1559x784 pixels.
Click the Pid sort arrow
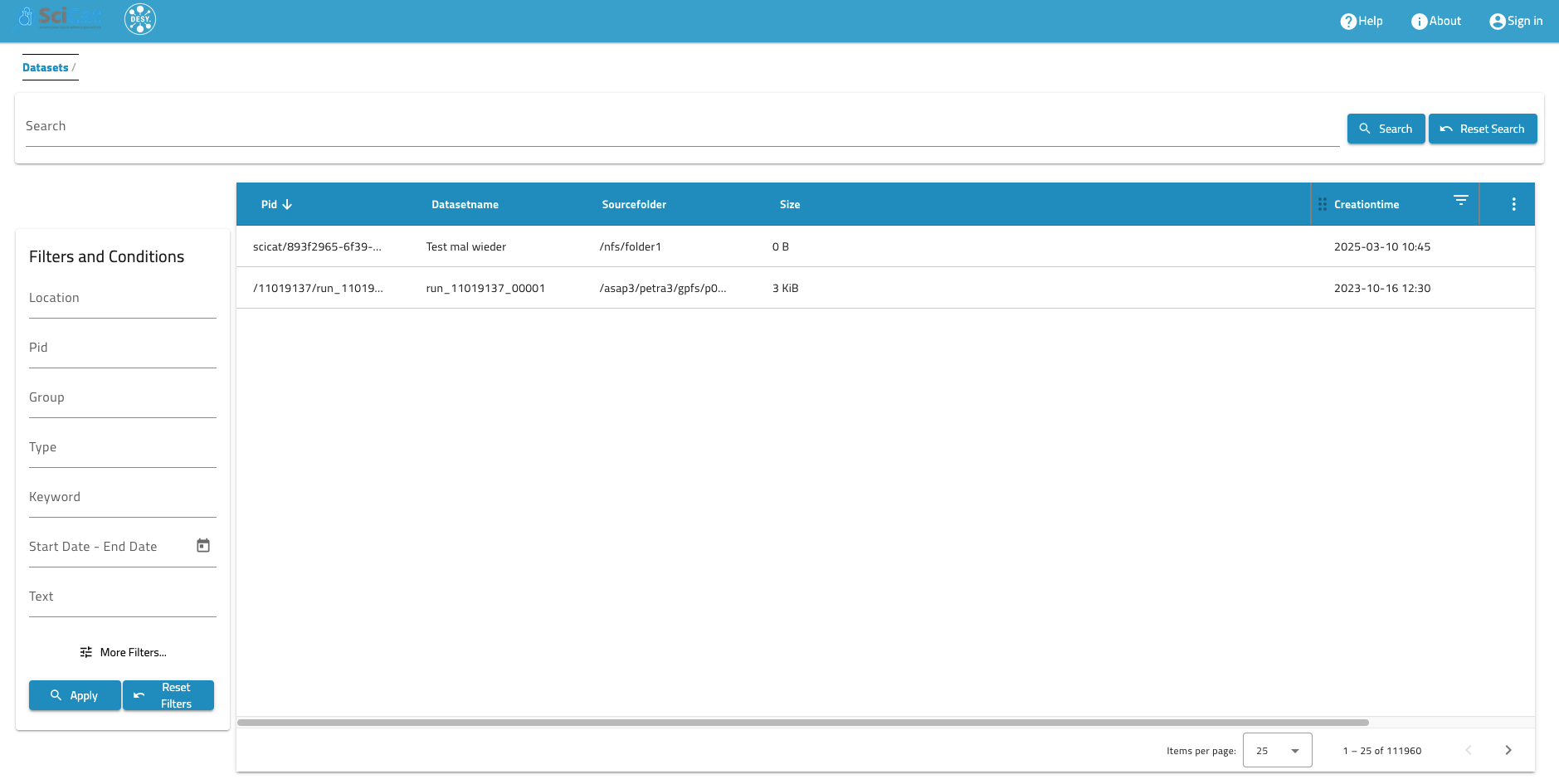point(287,204)
